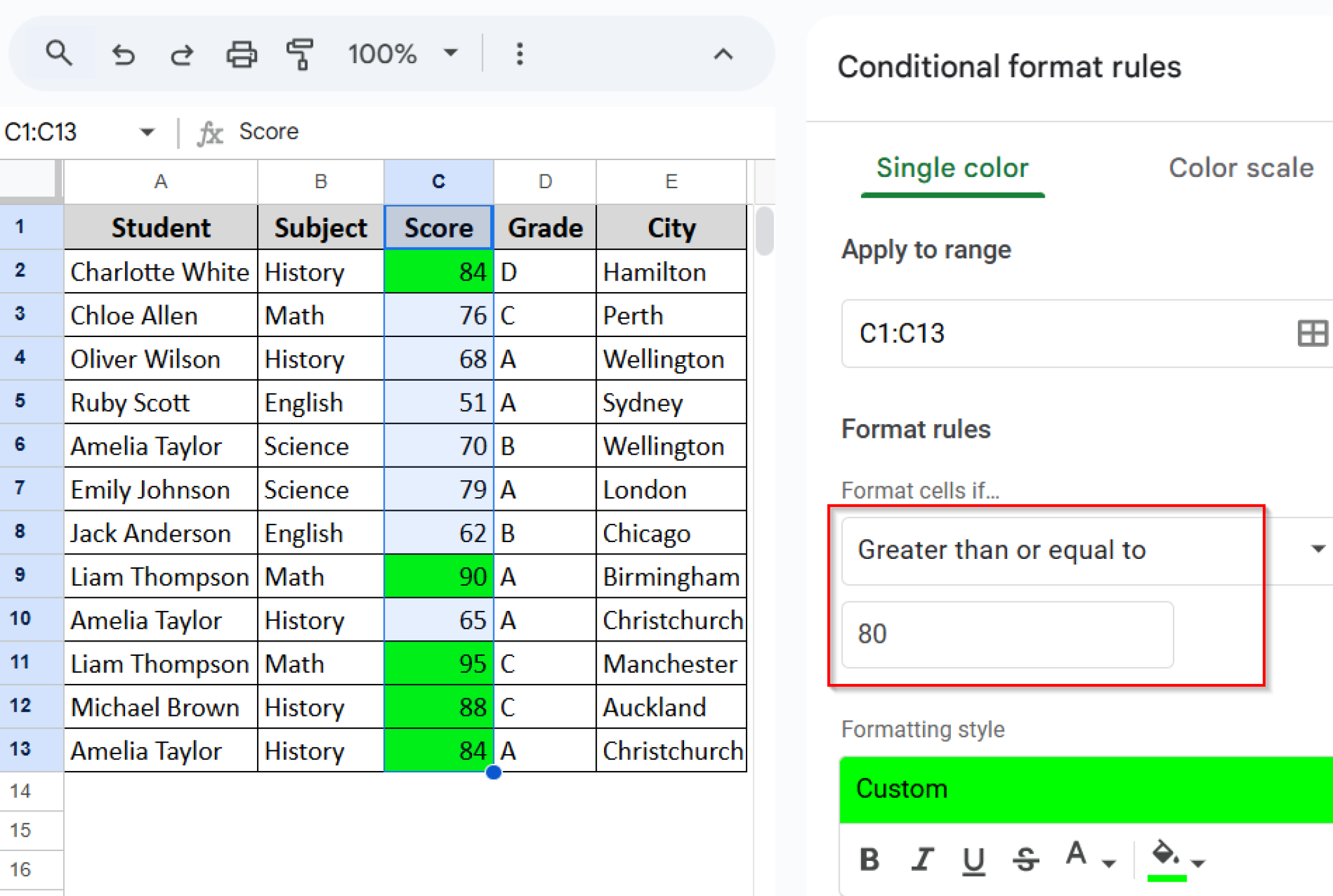Click the value field containing 80
The width and height of the screenshot is (1333, 896).
coord(1007,634)
